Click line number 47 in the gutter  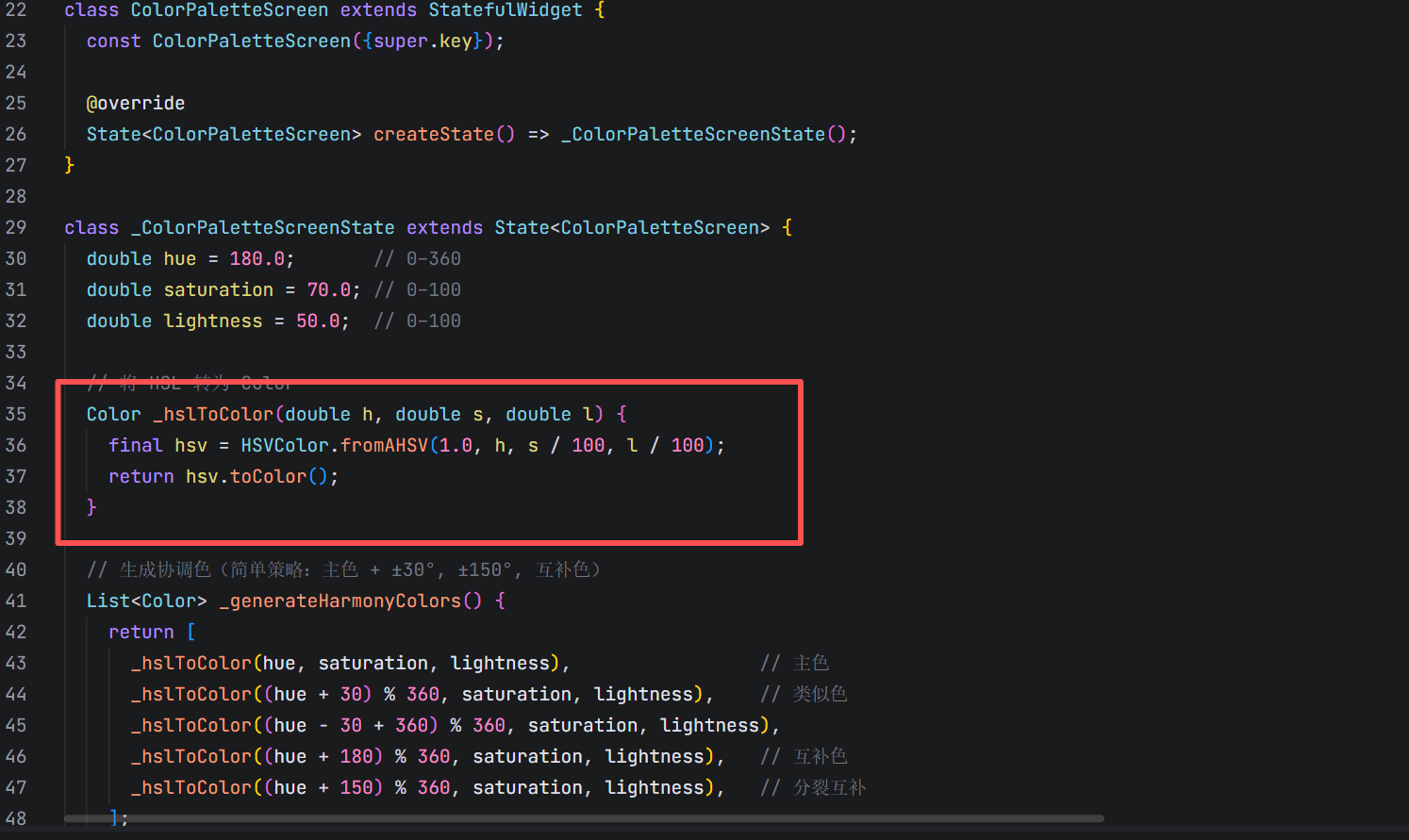[x=16, y=787]
